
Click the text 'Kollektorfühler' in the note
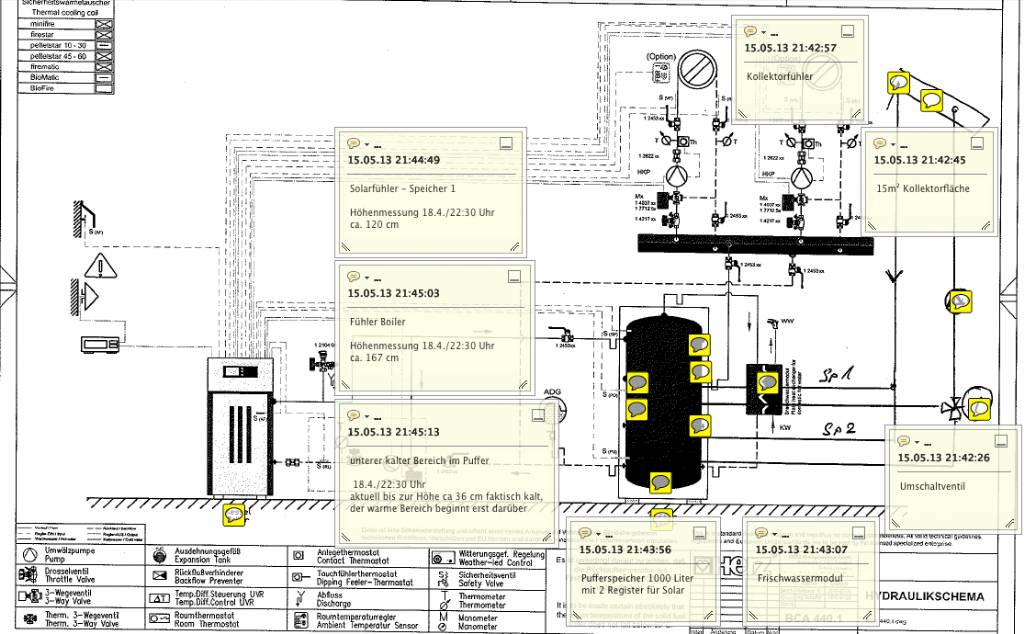click(779, 76)
